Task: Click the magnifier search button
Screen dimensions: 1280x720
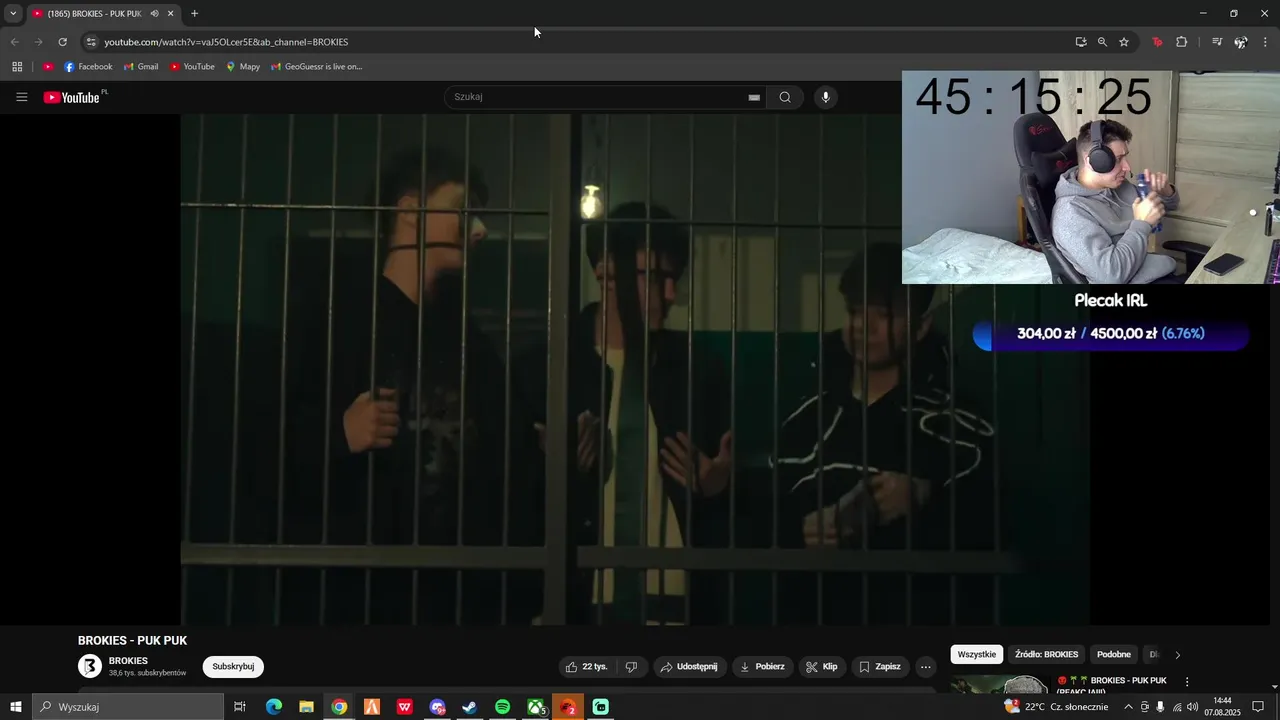Action: [x=785, y=97]
